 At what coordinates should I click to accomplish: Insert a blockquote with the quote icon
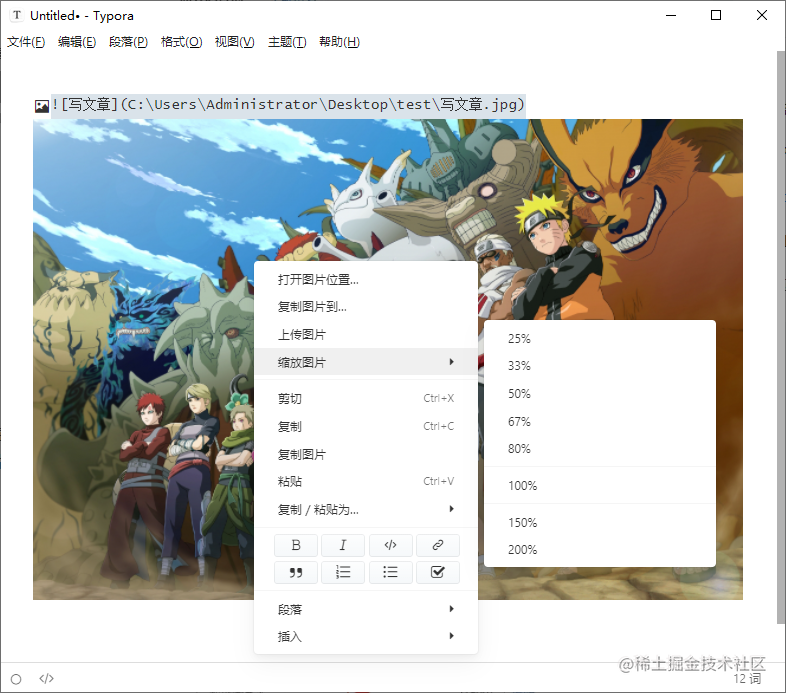(296, 572)
